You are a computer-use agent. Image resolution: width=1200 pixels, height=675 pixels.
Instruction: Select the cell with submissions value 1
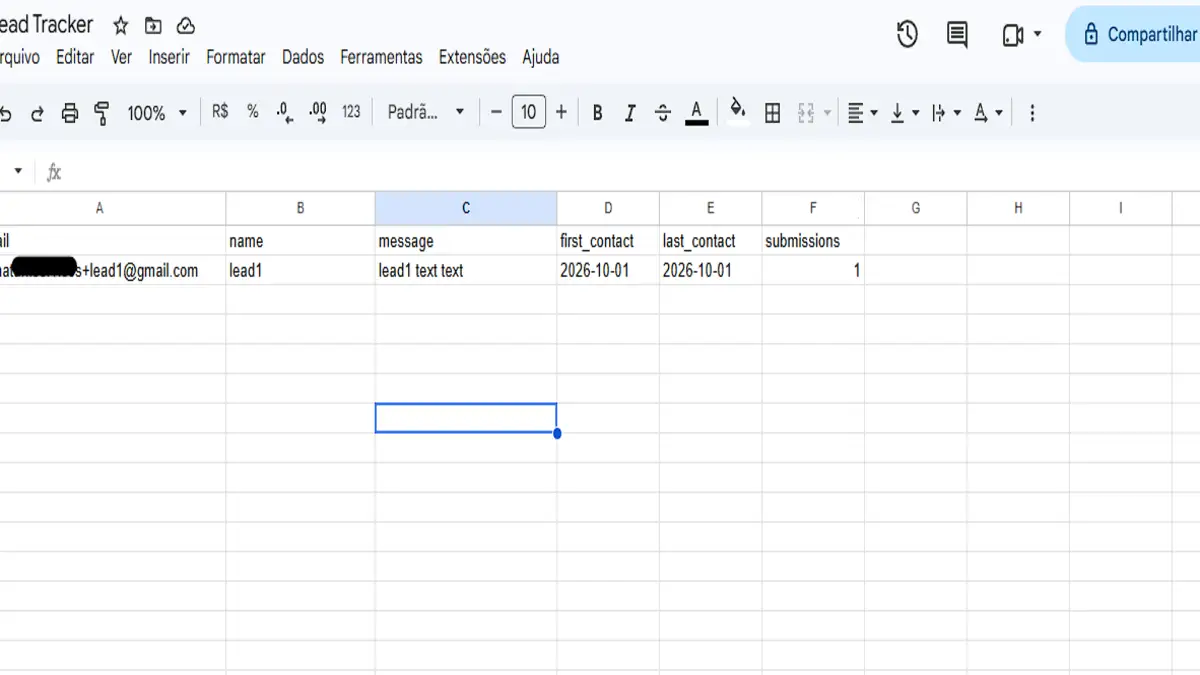pyautogui.click(x=813, y=270)
